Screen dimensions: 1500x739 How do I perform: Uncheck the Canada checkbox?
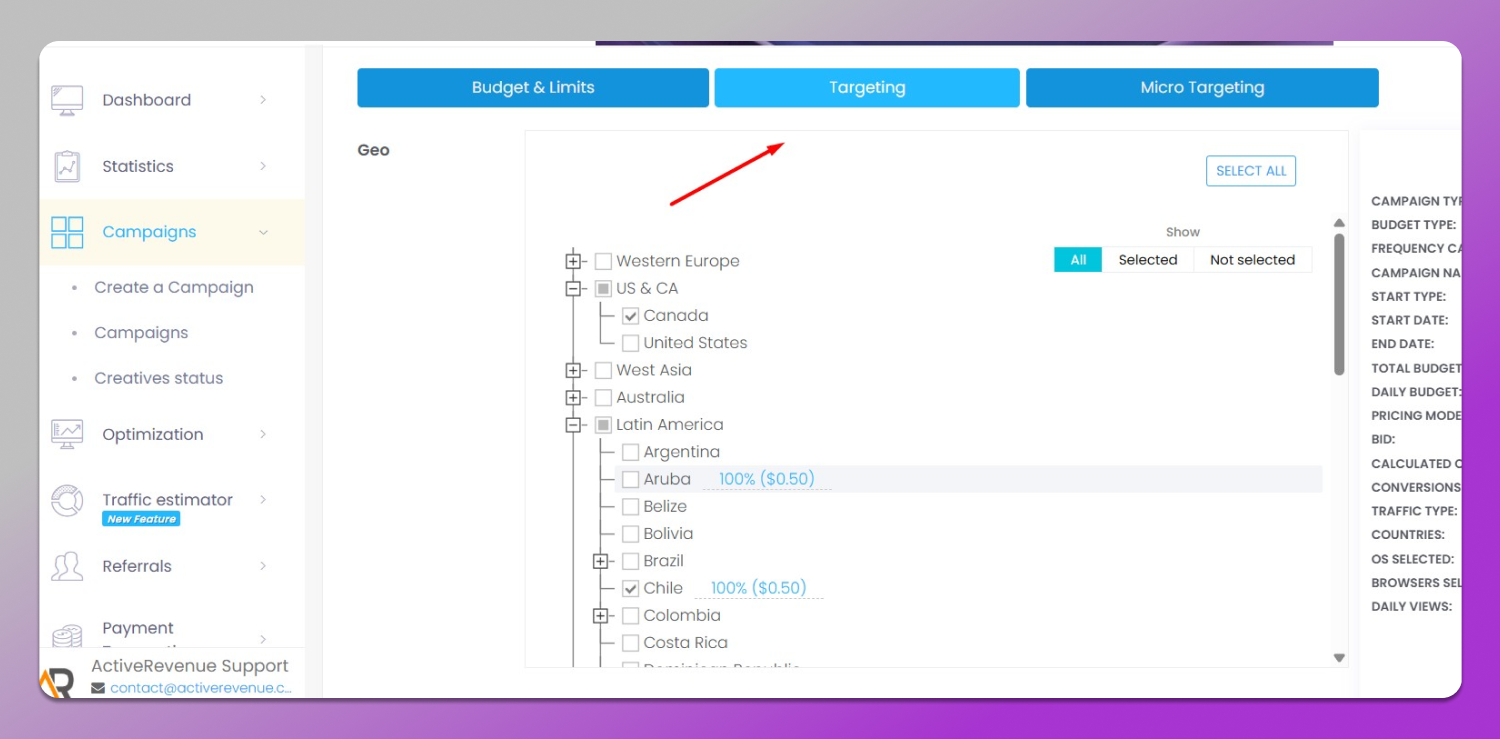click(630, 315)
